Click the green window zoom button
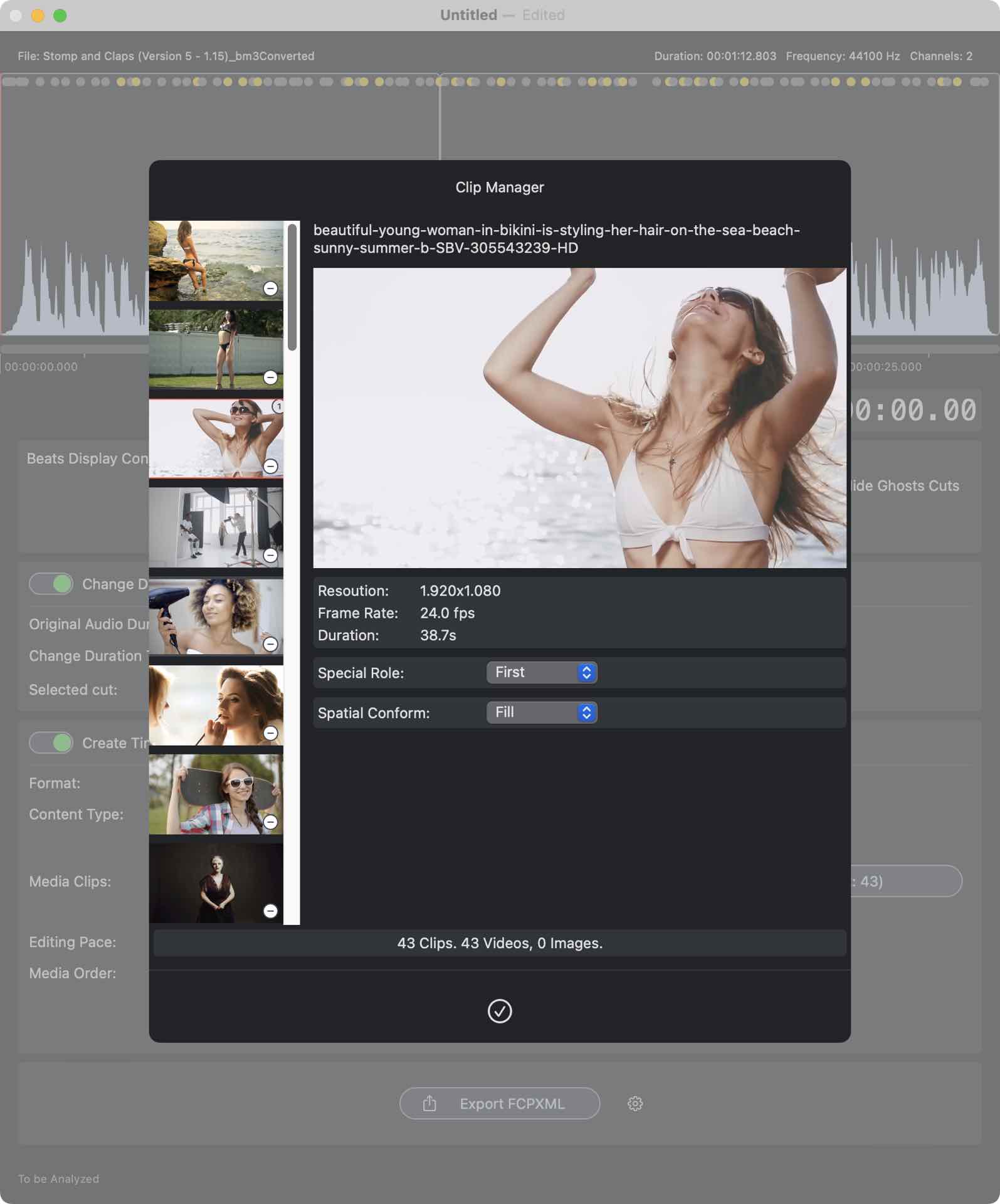This screenshot has width=1000, height=1204. point(60,16)
